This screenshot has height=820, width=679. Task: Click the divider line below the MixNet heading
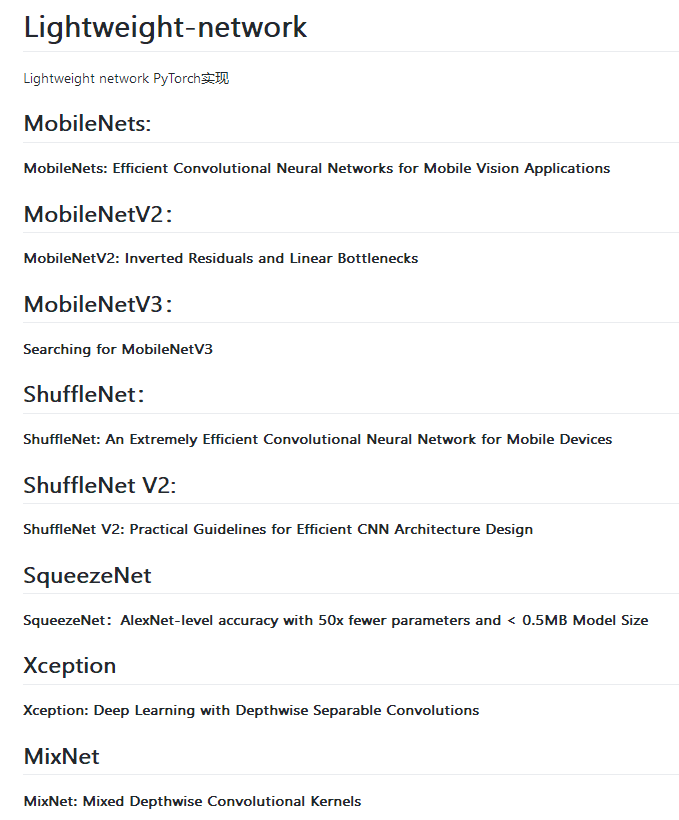350,774
